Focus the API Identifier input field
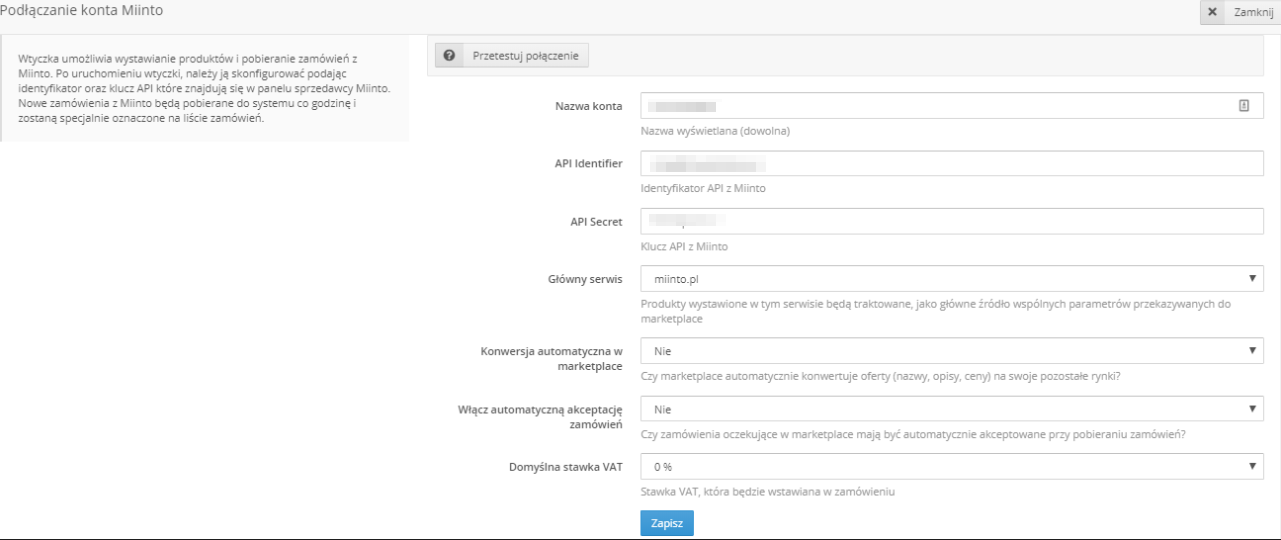 (953, 163)
